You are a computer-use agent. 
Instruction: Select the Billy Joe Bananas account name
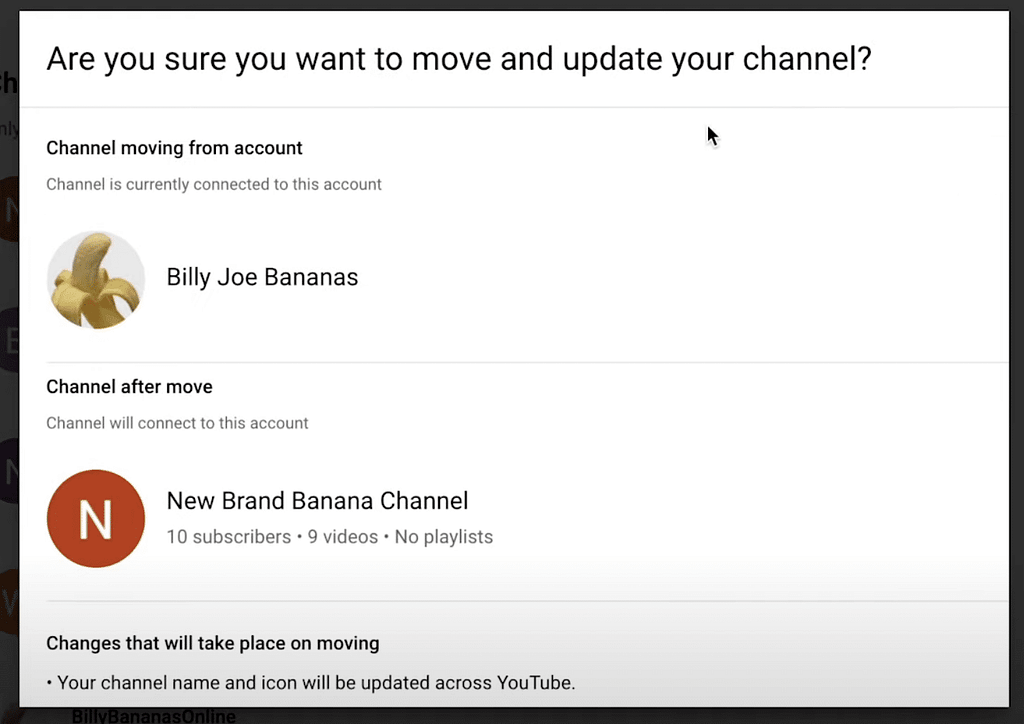click(x=262, y=277)
